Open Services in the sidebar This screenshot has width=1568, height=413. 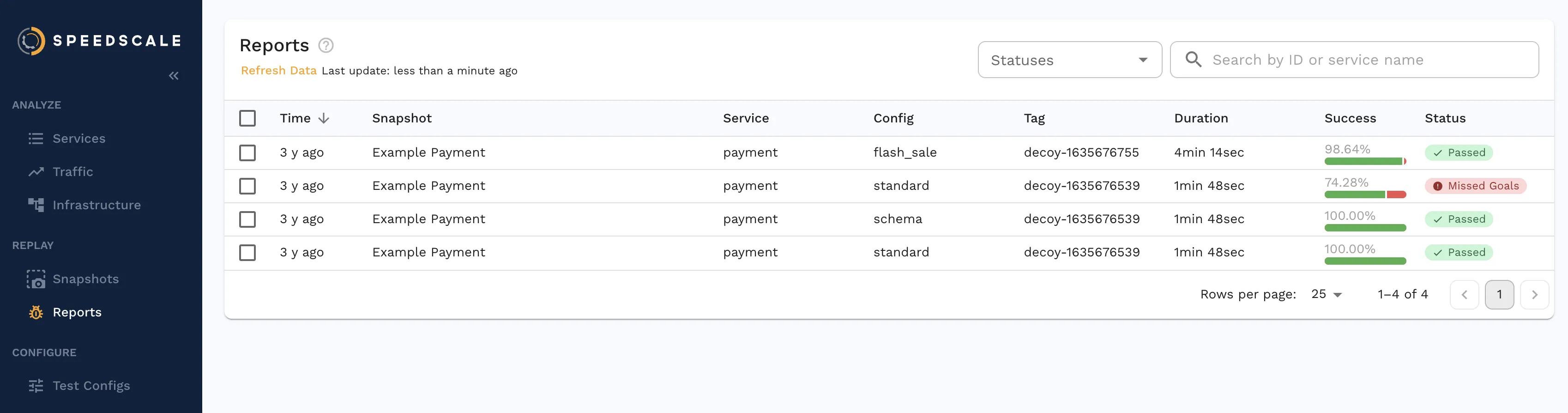78,138
